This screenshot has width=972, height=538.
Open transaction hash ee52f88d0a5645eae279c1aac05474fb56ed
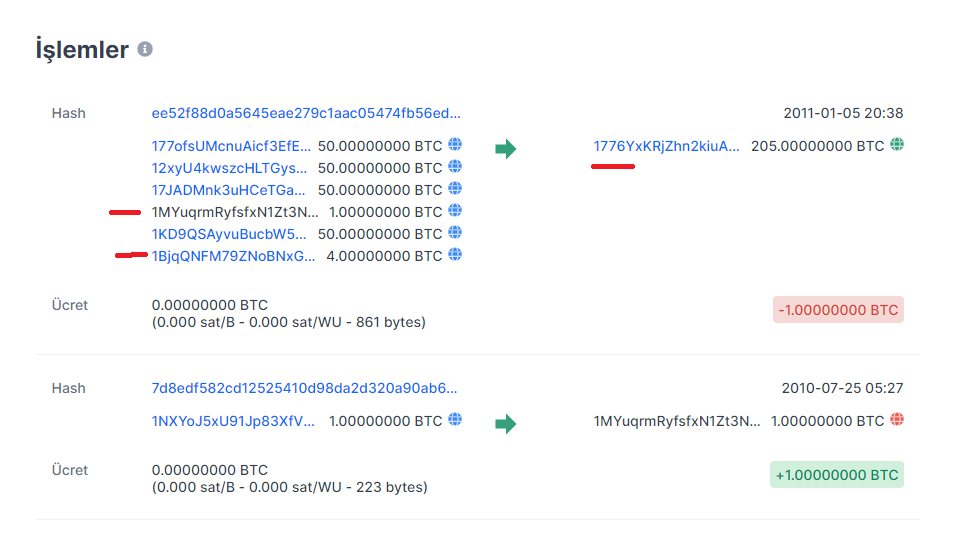pyautogui.click(x=306, y=113)
